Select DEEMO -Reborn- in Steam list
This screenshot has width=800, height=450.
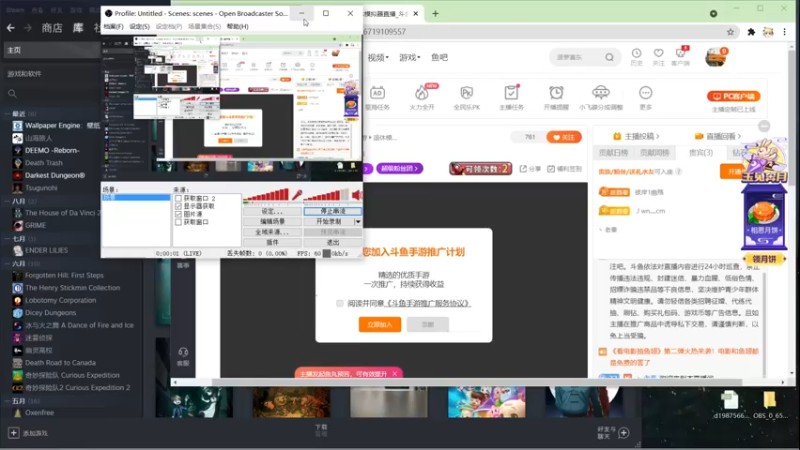(x=51, y=151)
